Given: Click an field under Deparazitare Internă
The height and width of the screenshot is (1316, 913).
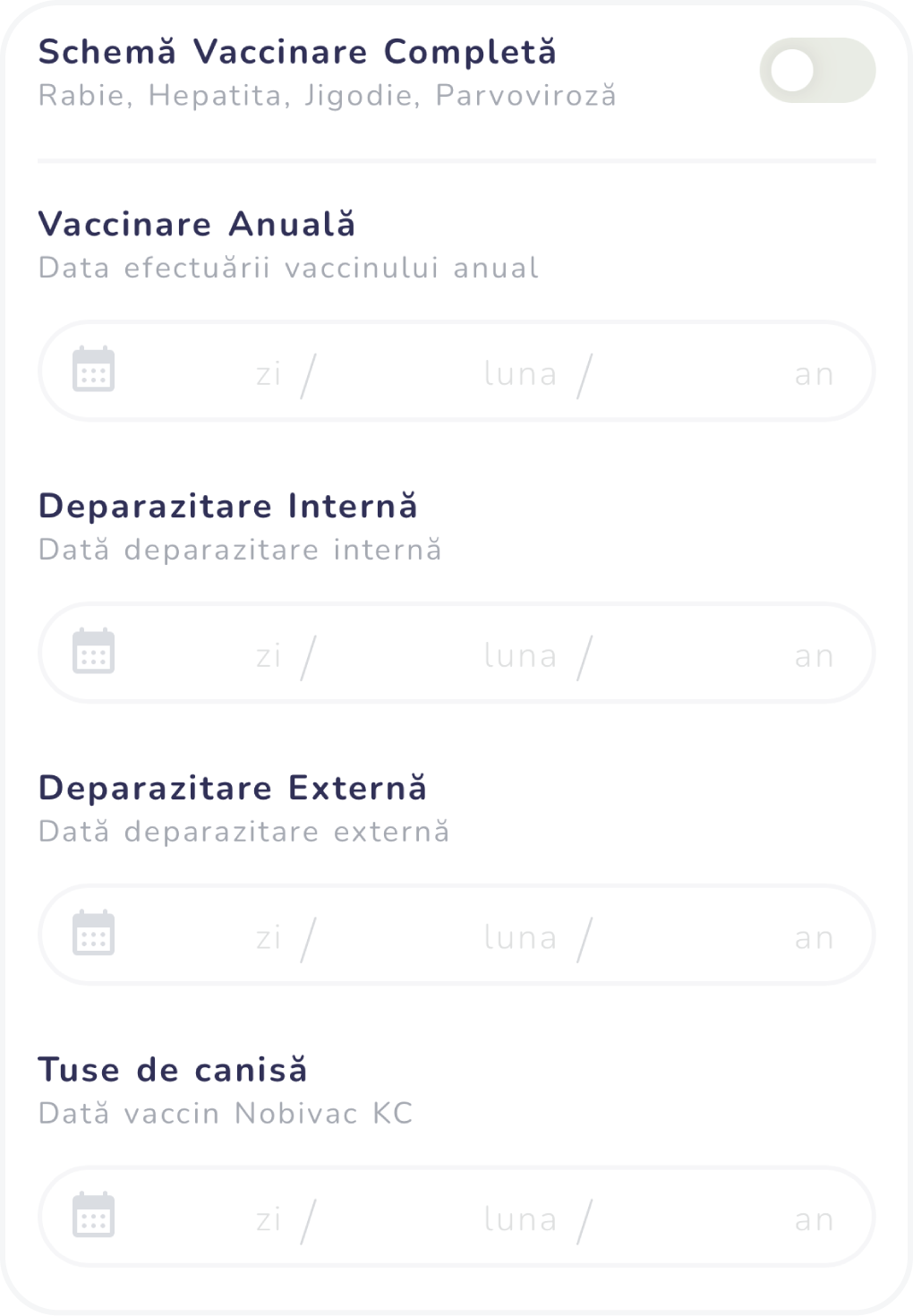Looking at the screenshot, I should coord(814,656).
